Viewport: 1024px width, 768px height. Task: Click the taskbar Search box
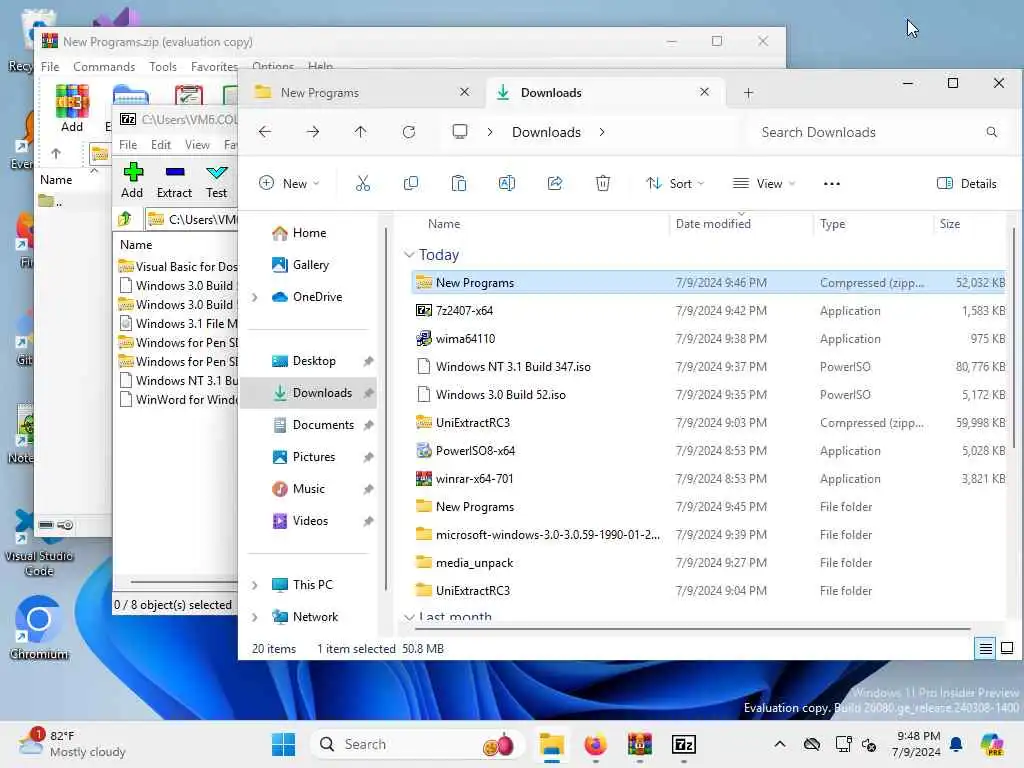[x=417, y=744]
